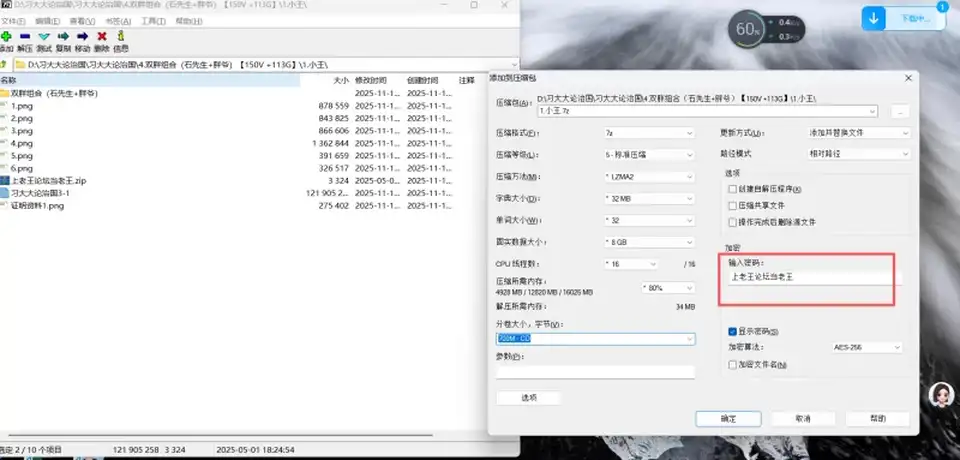This screenshot has width=960, height=460.
Task: Close the Add to Archive dialog
Action: point(908,78)
